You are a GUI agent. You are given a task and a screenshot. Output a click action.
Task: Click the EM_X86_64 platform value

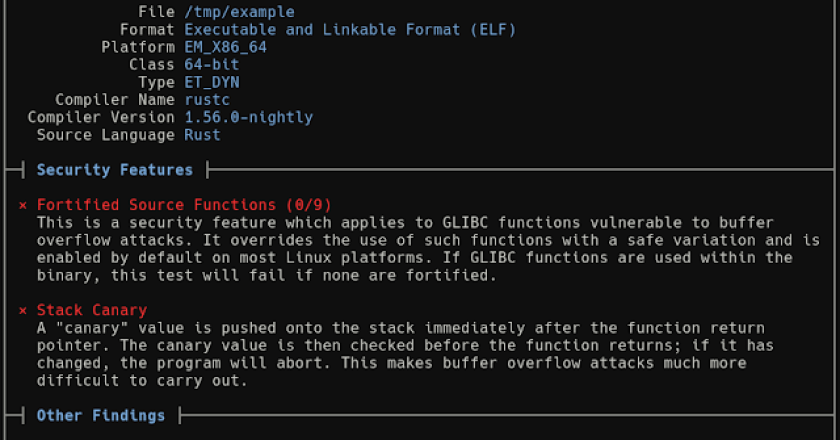[225, 47]
